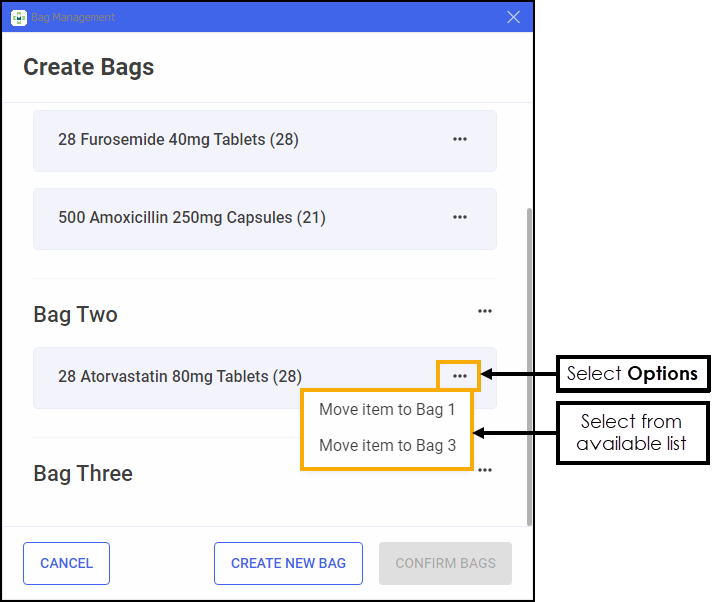Click the Bag Three section heading
The height and width of the screenshot is (602, 713).
tap(83, 473)
